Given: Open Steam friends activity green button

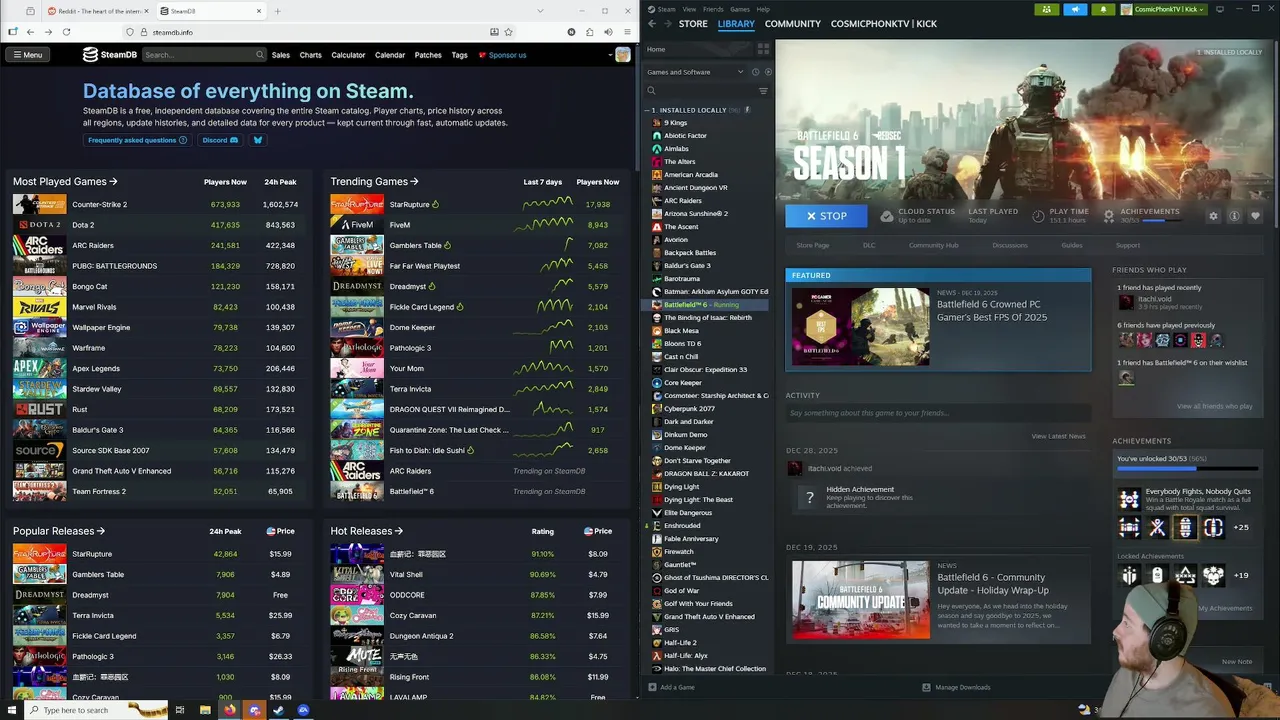Looking at the screenshot, I should click(1047, 9).
